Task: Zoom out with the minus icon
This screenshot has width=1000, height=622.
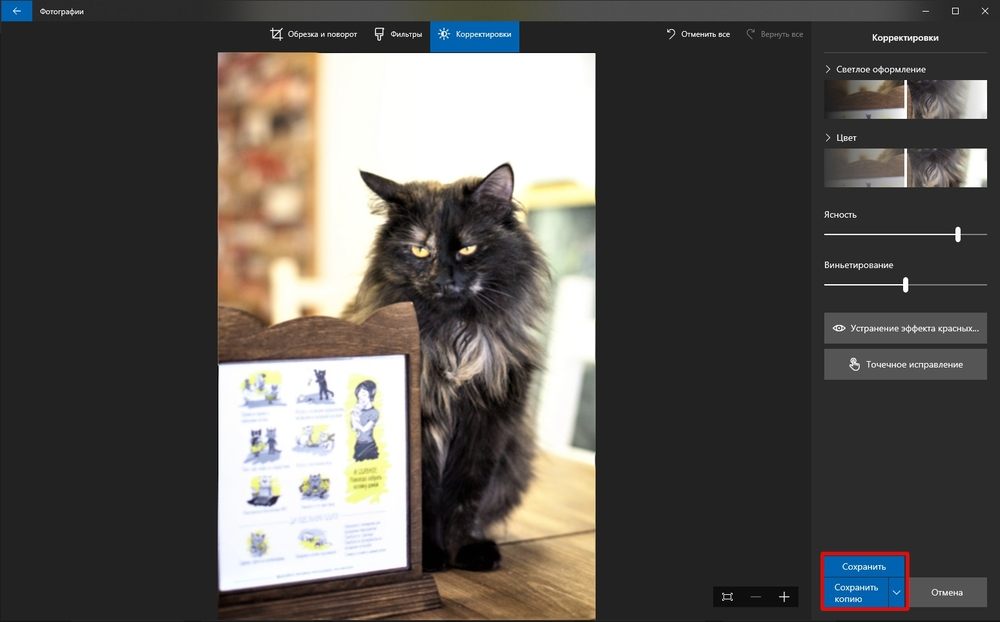Action: 756,597
